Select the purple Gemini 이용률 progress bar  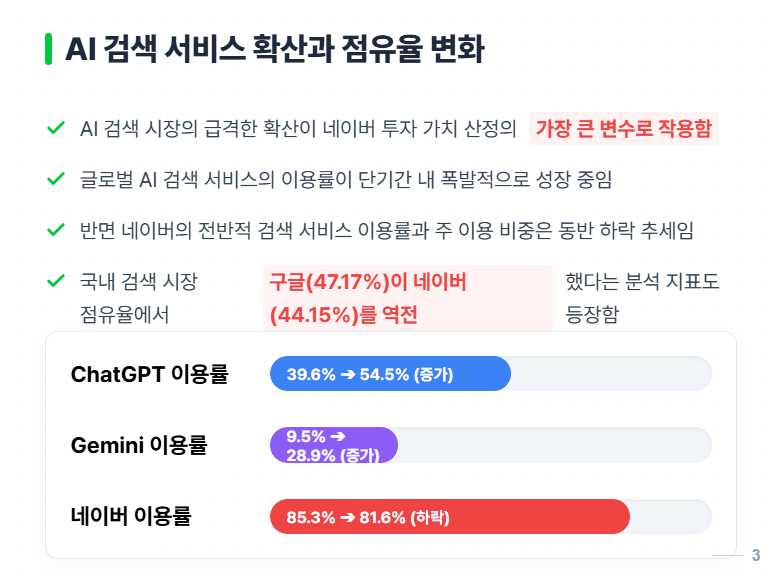pos(334,445)
